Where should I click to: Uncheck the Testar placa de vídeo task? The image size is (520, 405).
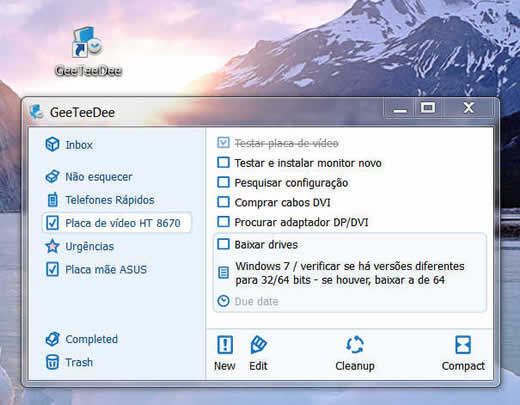click(223, 143)
